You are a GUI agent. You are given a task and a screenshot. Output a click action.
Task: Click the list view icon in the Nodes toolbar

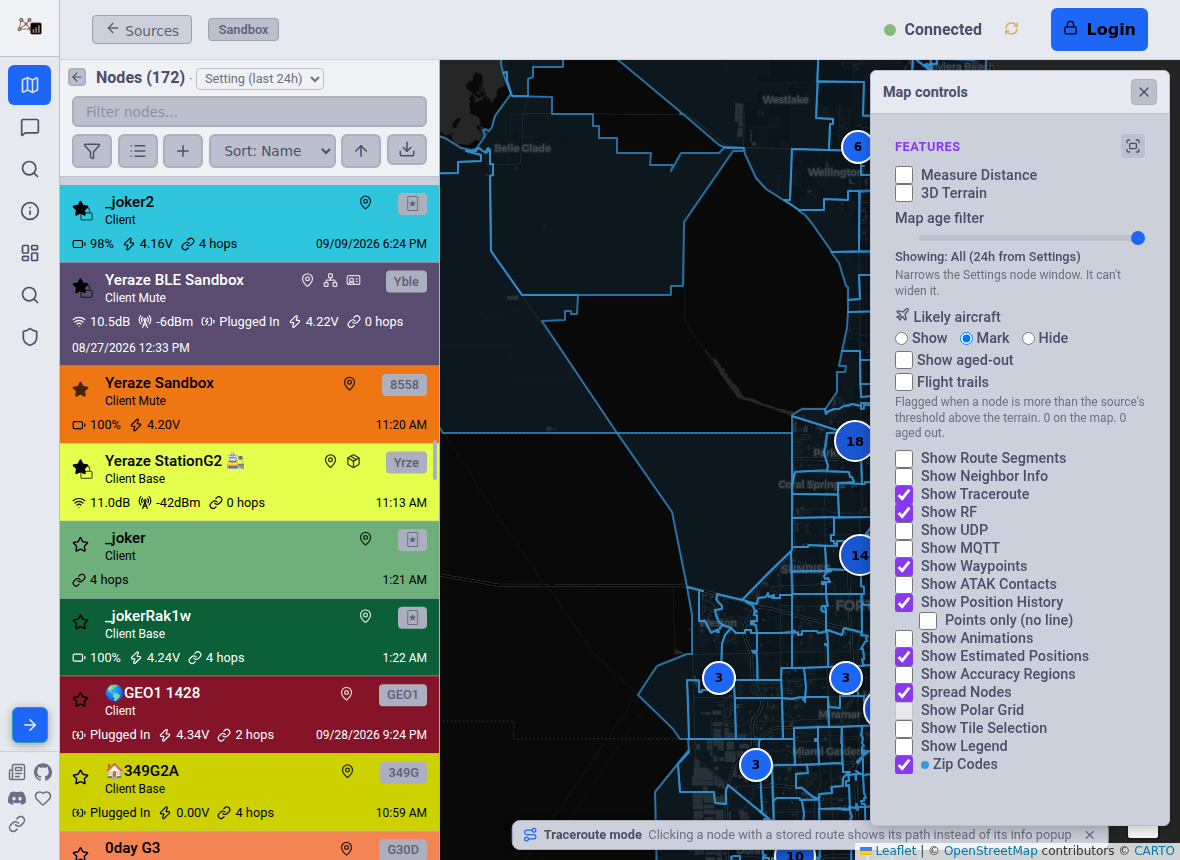tap(138, 151)
